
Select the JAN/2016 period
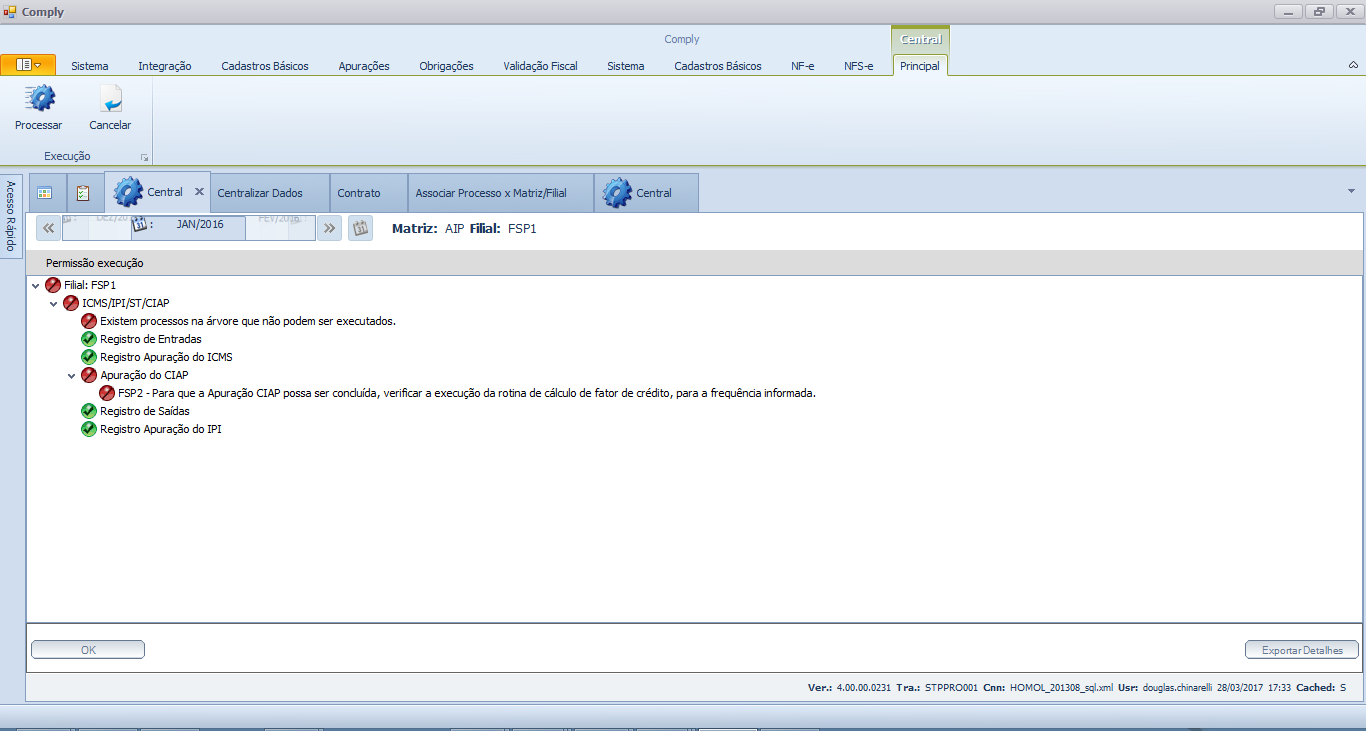point(190,226)
